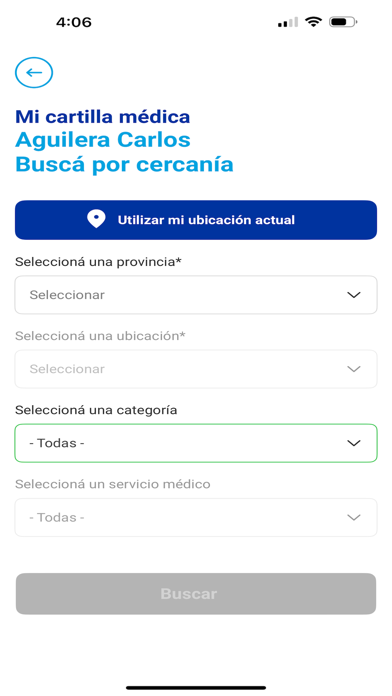The image size is (392, 696).
Task: Tap the 4:06 clock in status bar
Action: tap(74, 22)
